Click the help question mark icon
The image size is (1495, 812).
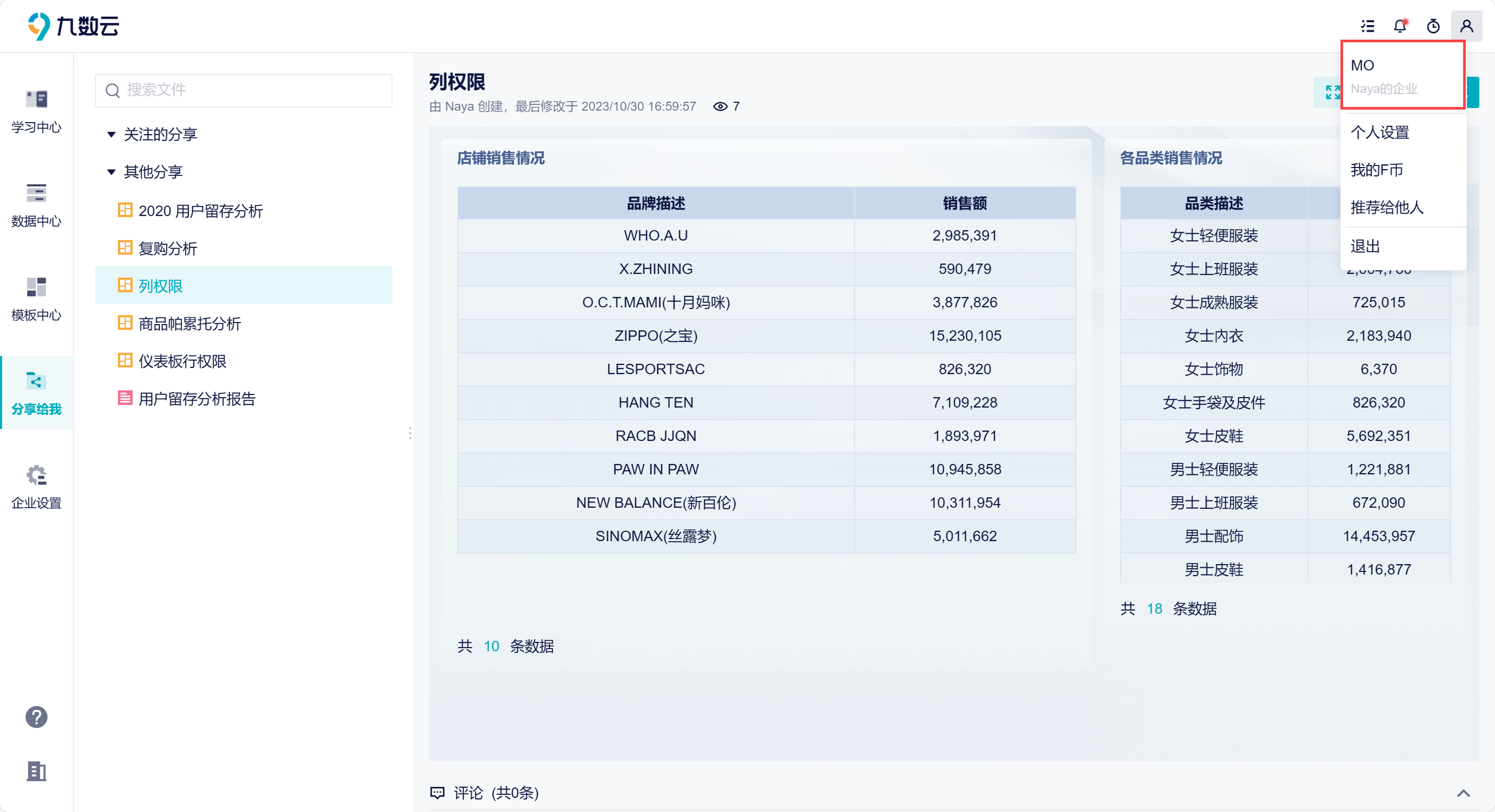[x=36, y=717]
